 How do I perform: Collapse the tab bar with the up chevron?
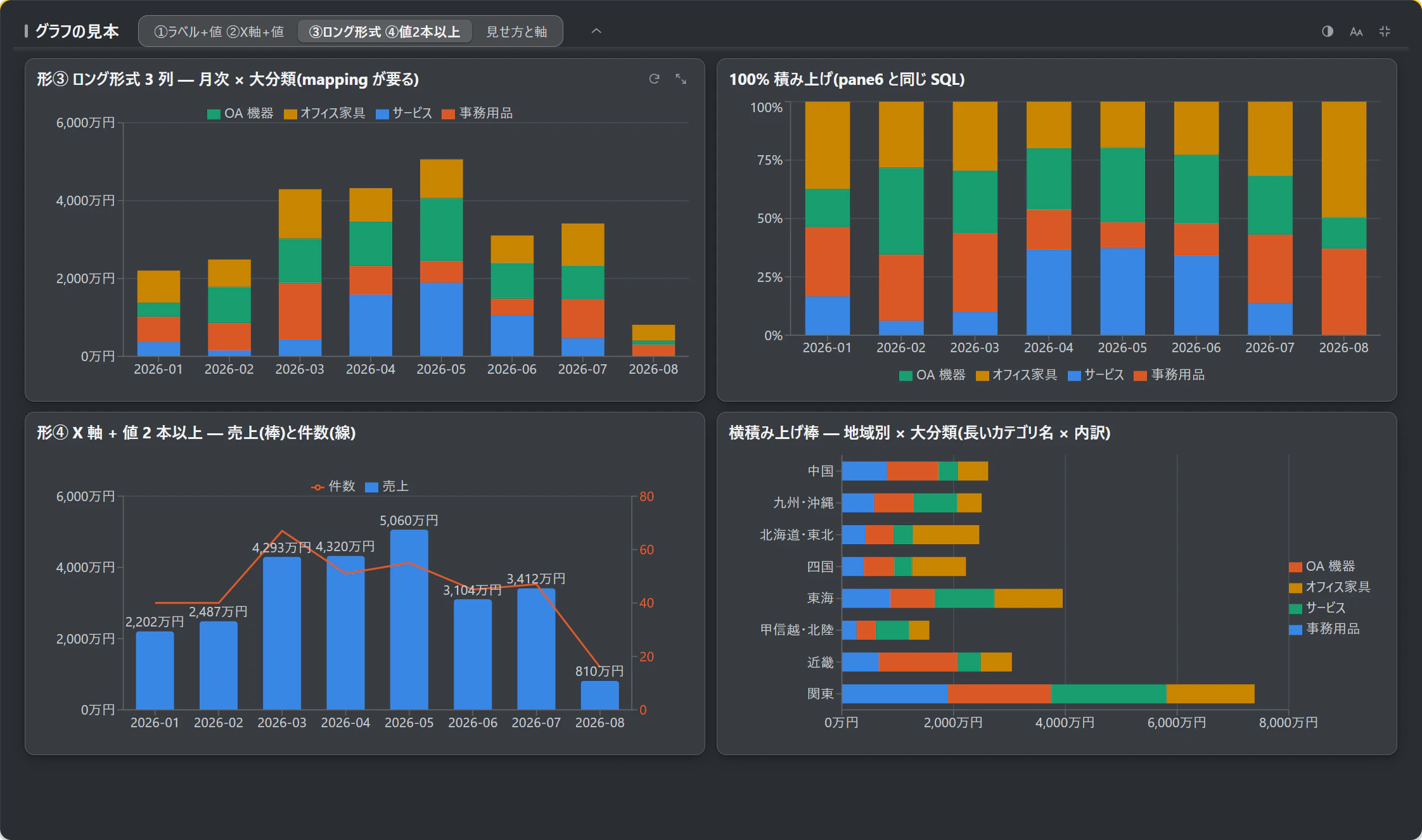(x=596, y=31)
